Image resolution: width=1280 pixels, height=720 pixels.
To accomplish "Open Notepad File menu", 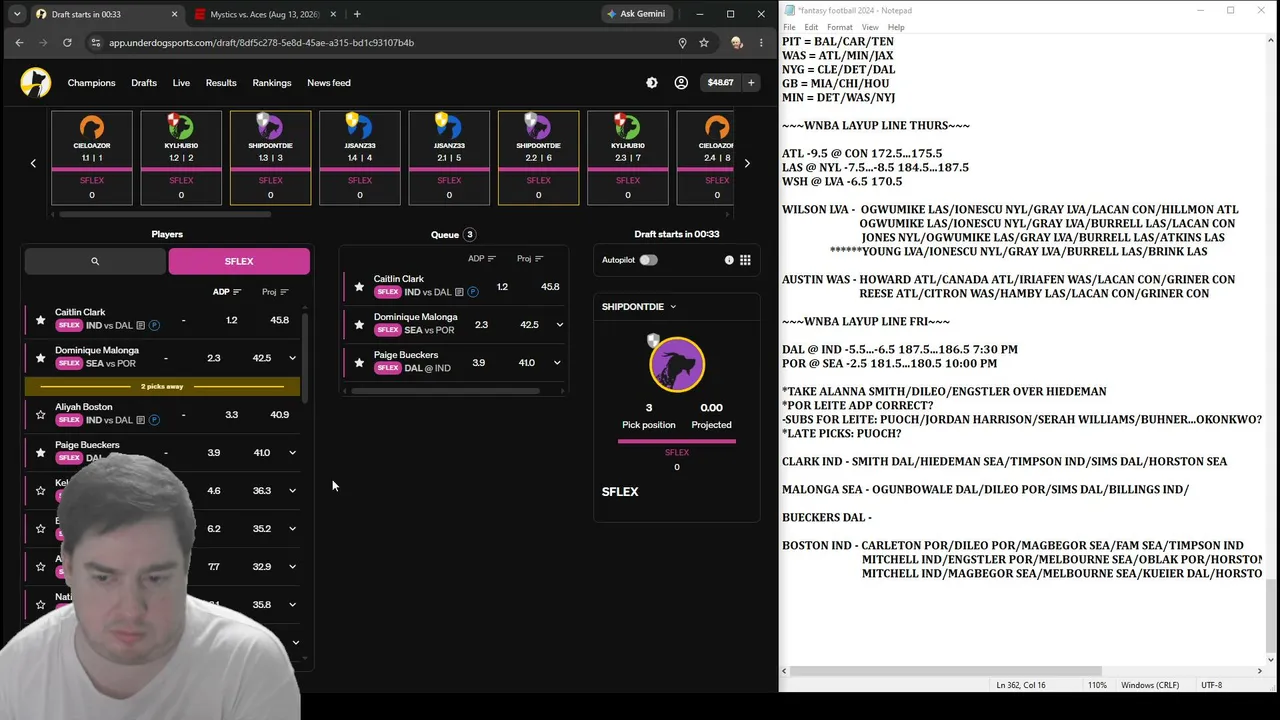I will pos(790,27).
